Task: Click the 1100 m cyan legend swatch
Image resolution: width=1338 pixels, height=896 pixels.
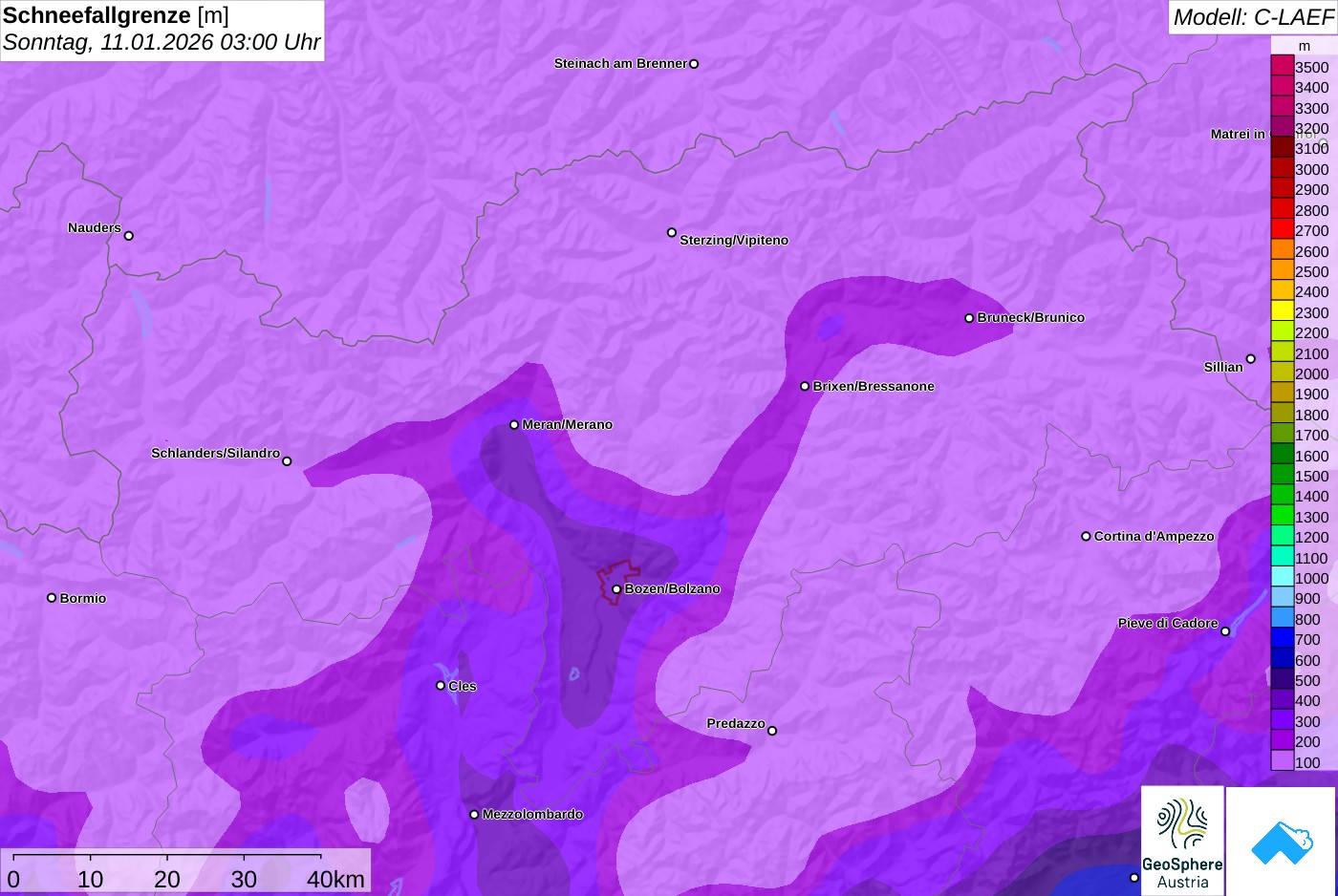Action: [x=1282, y=557]
